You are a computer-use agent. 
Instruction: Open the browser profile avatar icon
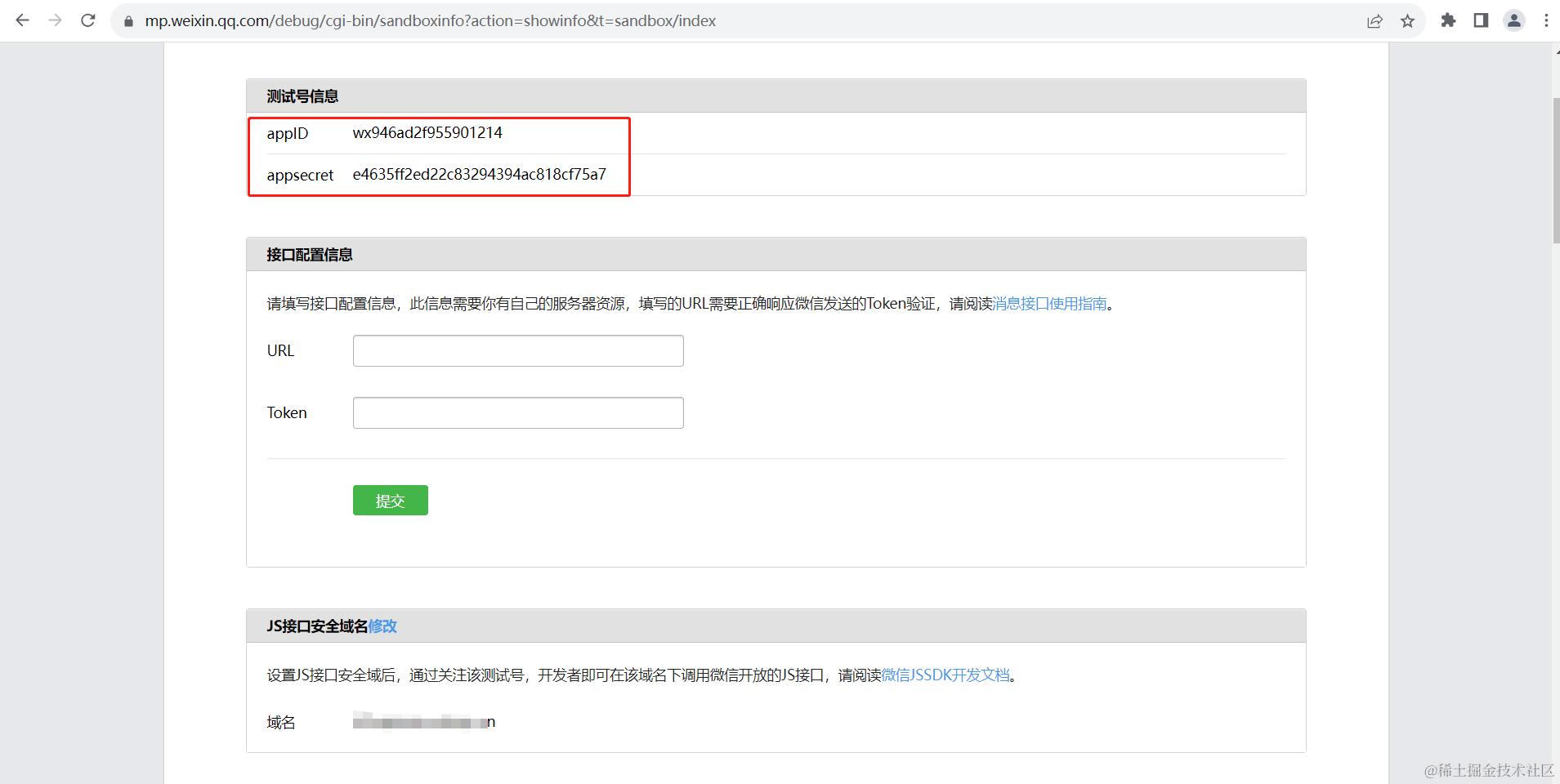pyautogui.click(x=1515, y=20)
